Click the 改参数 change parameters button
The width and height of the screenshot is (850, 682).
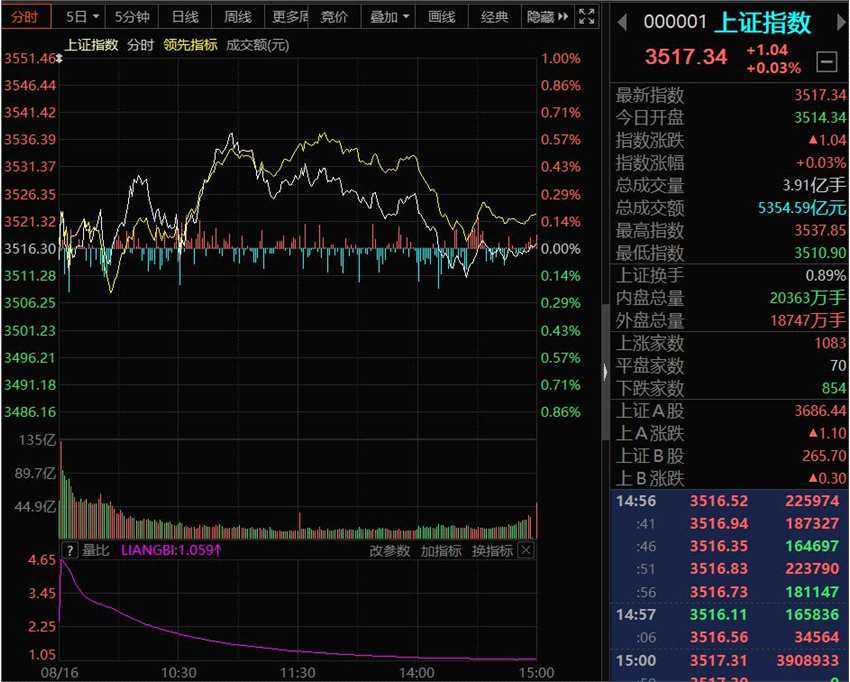coord(390,550)
